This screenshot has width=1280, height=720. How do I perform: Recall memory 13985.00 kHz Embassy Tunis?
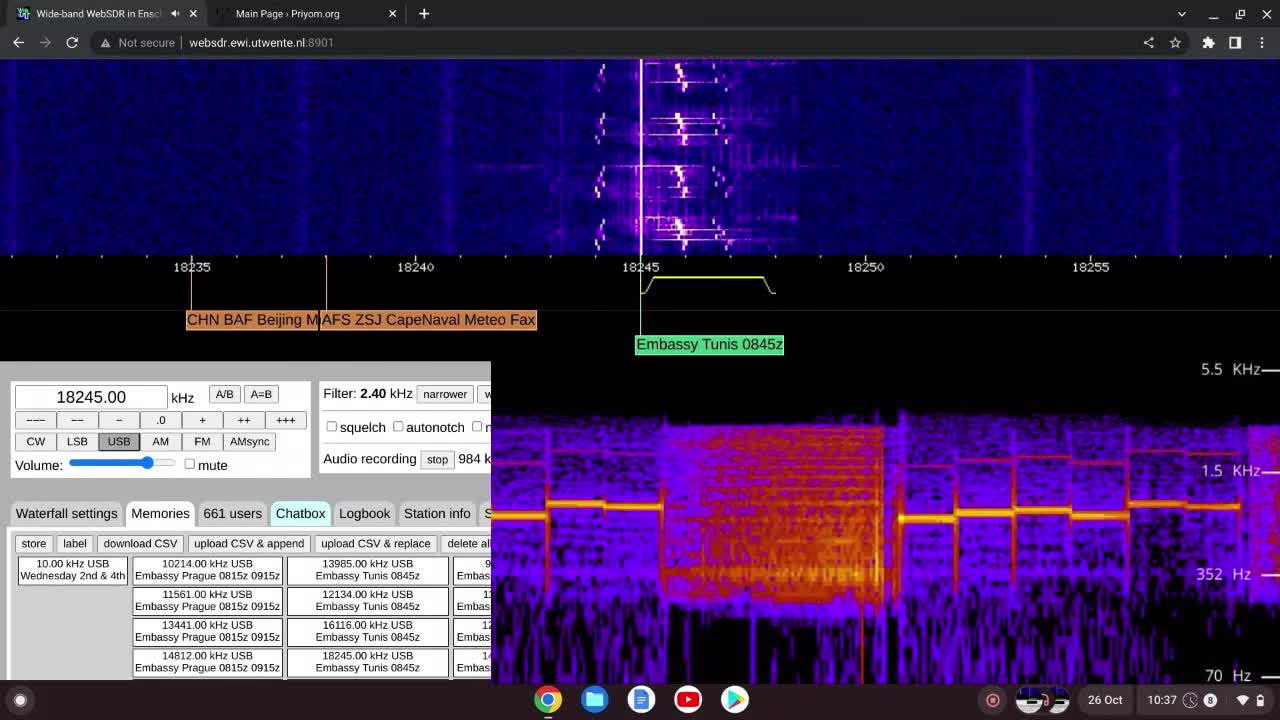[x=367, y=570]
